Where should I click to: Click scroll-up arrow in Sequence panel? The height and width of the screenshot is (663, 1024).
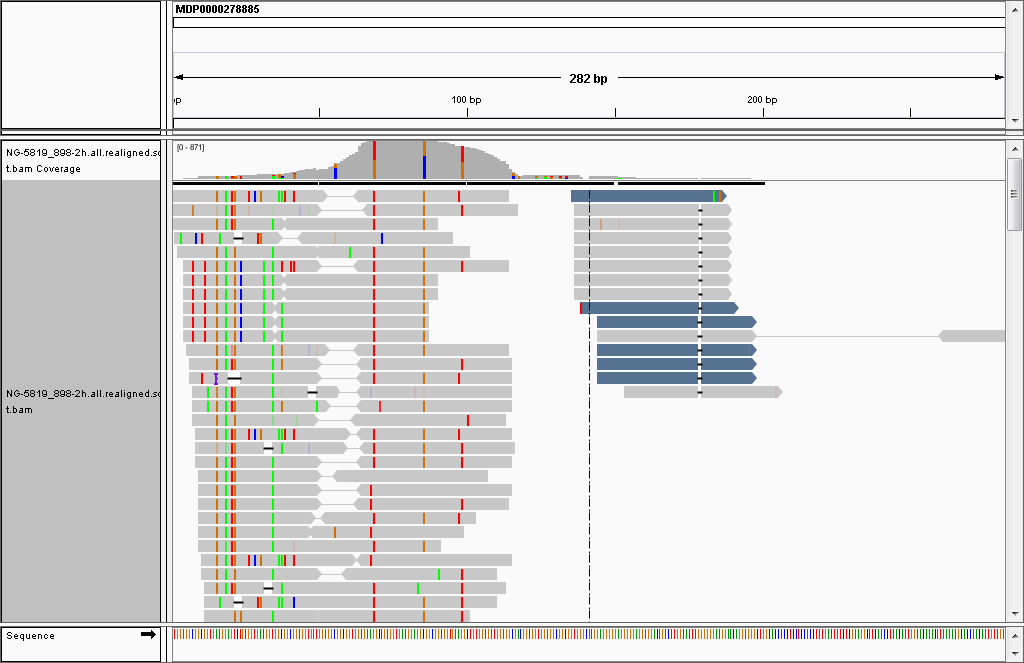(1015, 636)
